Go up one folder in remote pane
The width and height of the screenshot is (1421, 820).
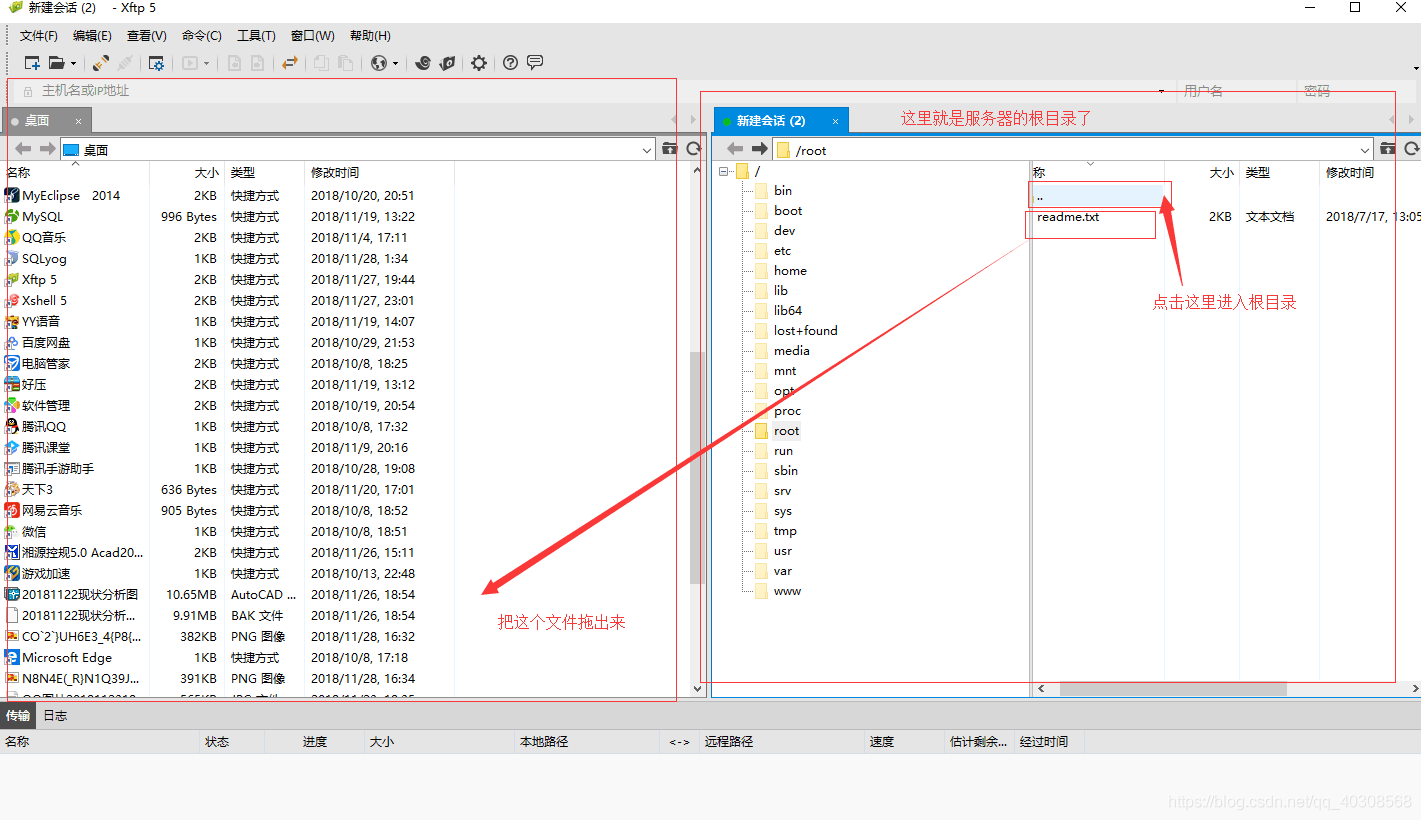tap(1387, 149)
